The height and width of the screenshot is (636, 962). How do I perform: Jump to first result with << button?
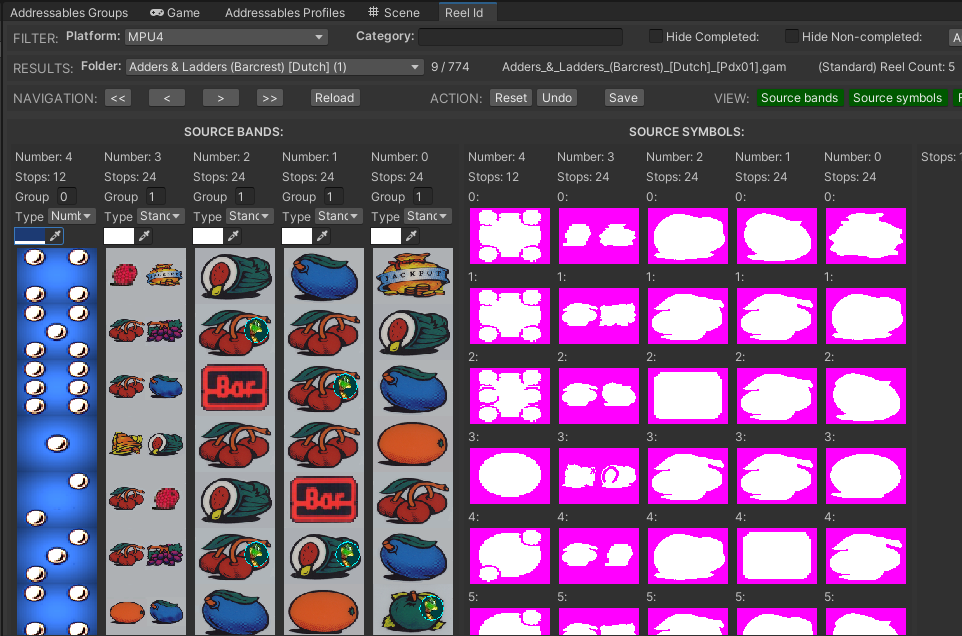(118, 98)
